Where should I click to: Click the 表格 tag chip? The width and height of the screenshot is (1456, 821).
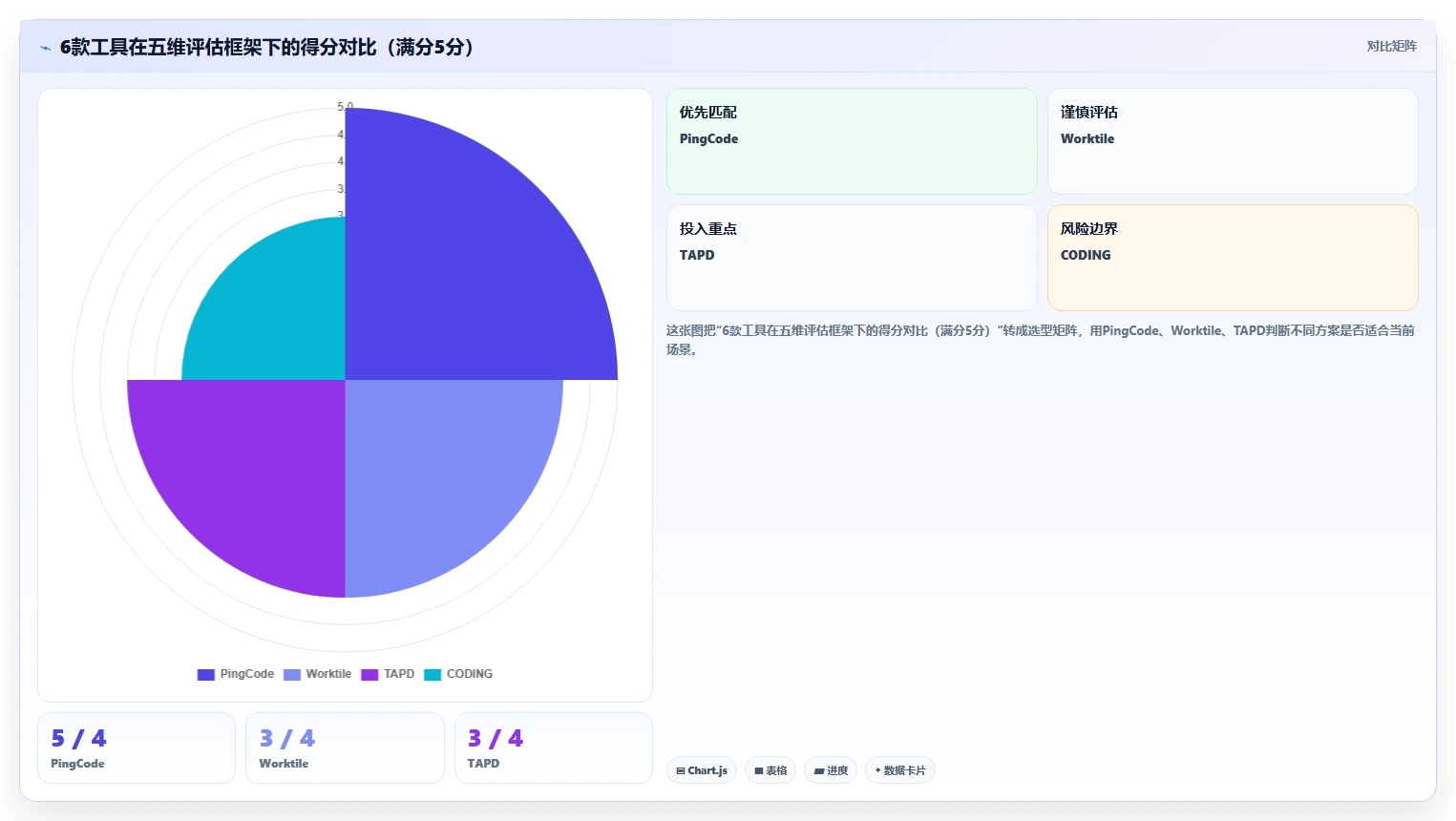[x=770, y=770]
